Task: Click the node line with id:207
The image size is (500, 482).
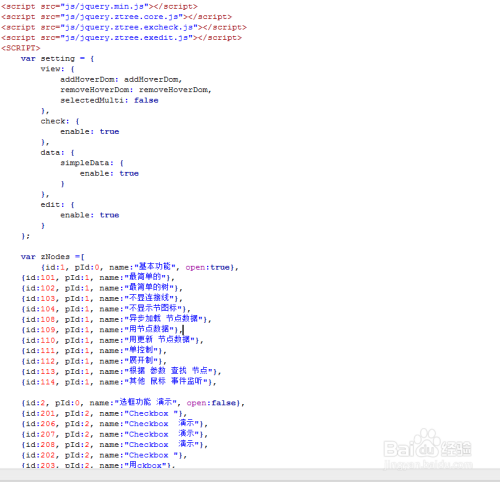Action: (114, 434)
